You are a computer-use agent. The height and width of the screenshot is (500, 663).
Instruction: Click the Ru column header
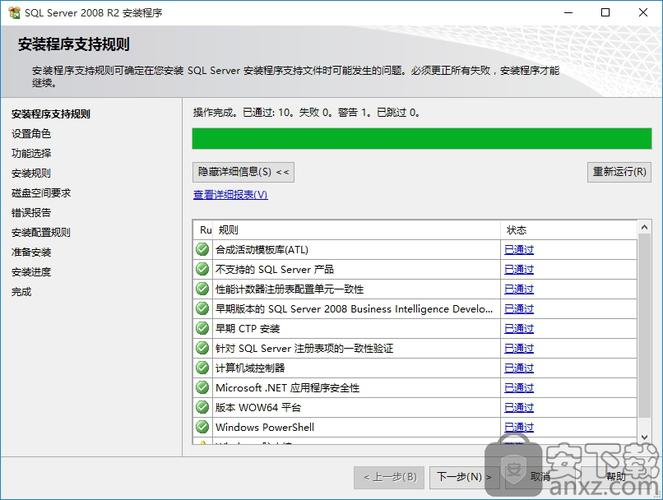(205, 230)
